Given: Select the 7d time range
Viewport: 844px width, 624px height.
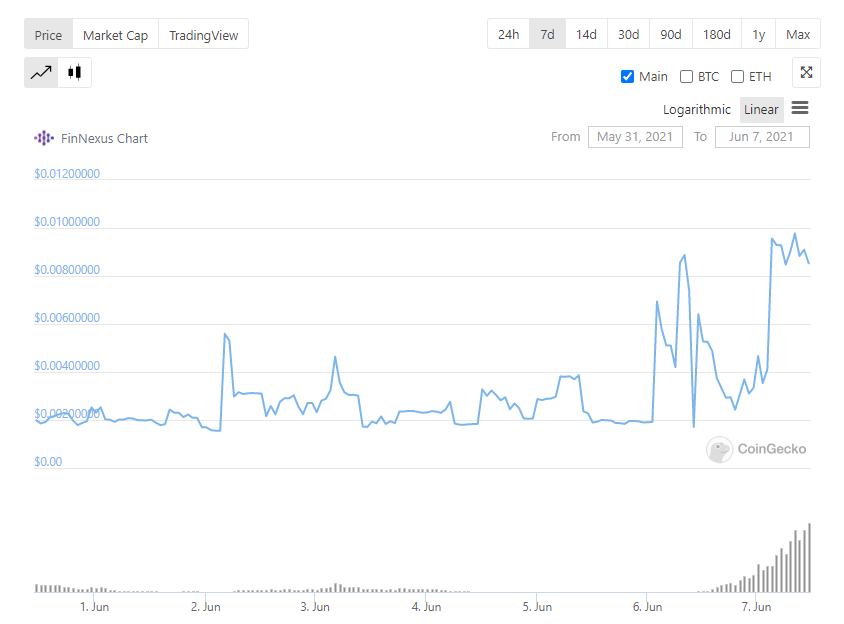Looking at the screenshot, I should [547, 34].
